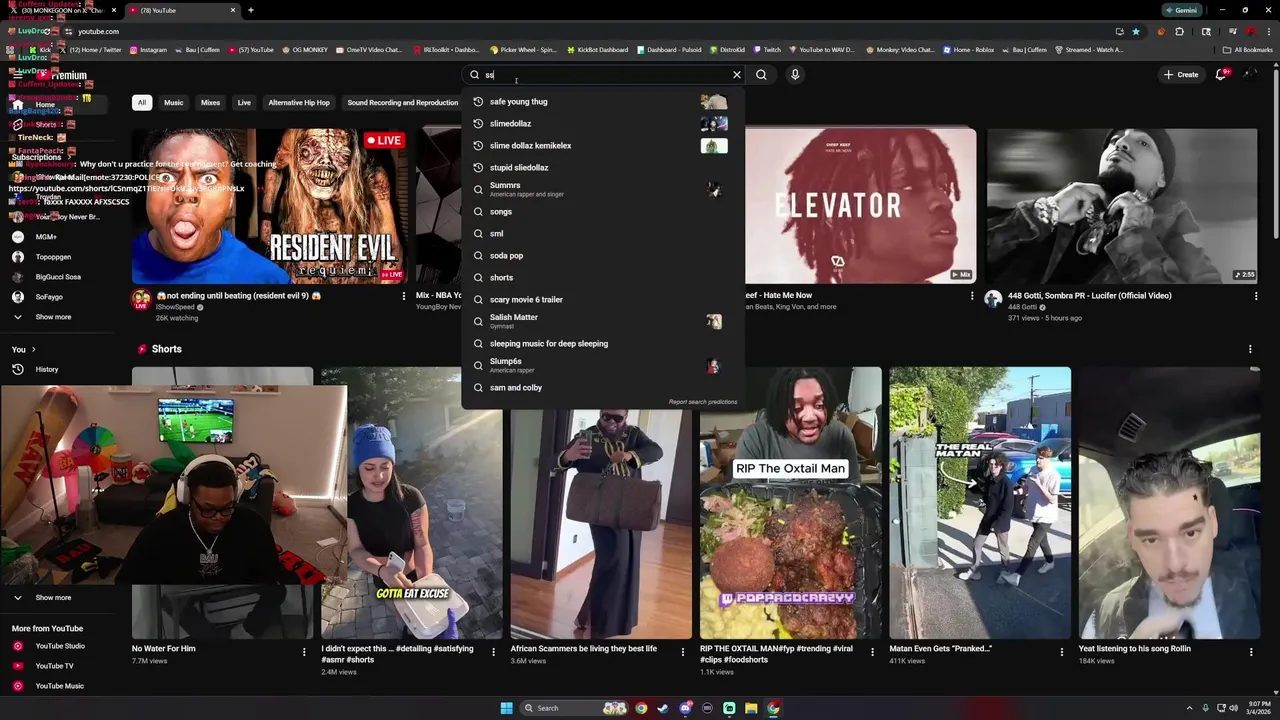Open the ELEVATOR mix thumbnail

(x=861, y=206)
